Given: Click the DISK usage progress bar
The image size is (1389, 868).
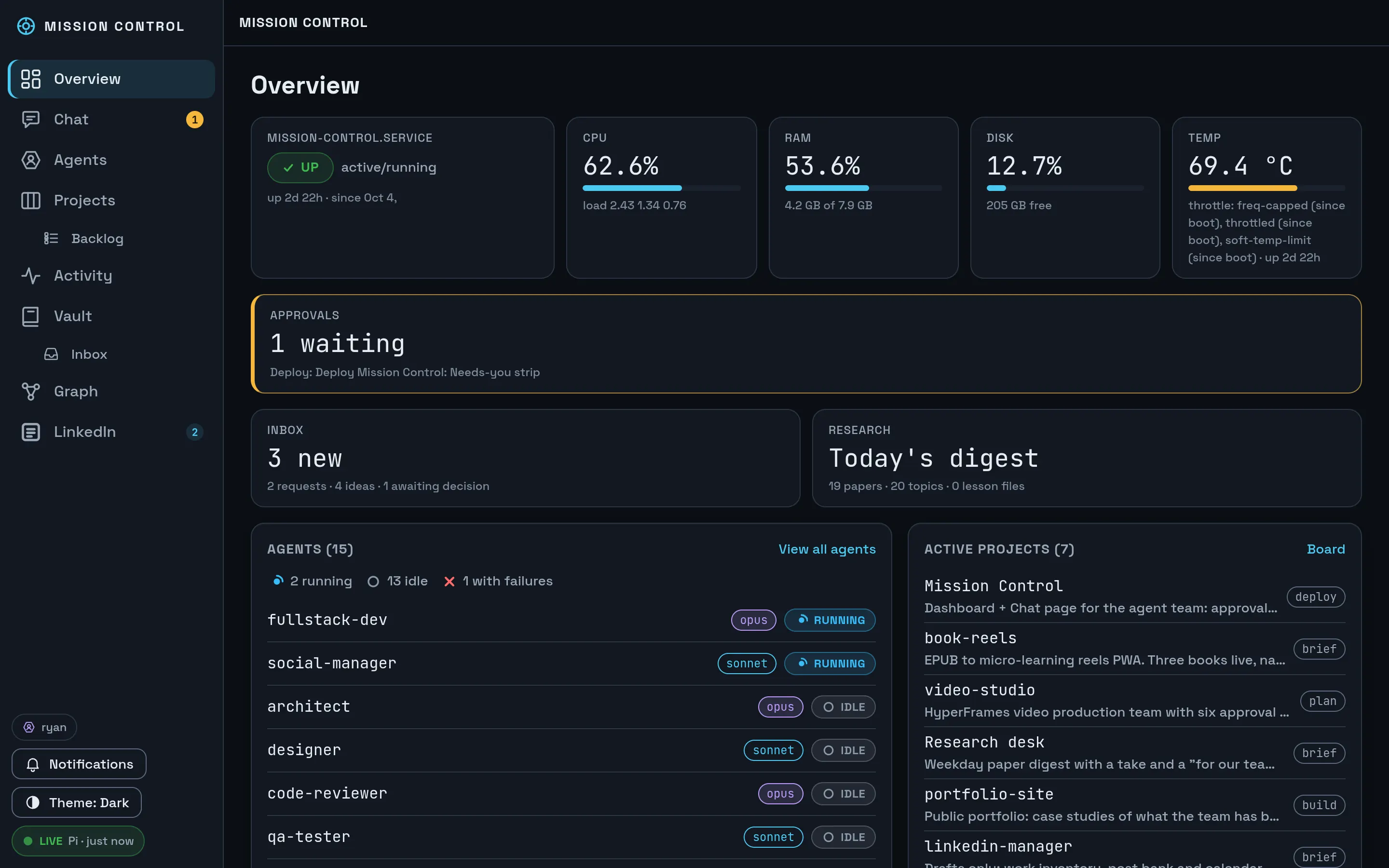Looking at the screenshot, I should (x=1065, y=188).
